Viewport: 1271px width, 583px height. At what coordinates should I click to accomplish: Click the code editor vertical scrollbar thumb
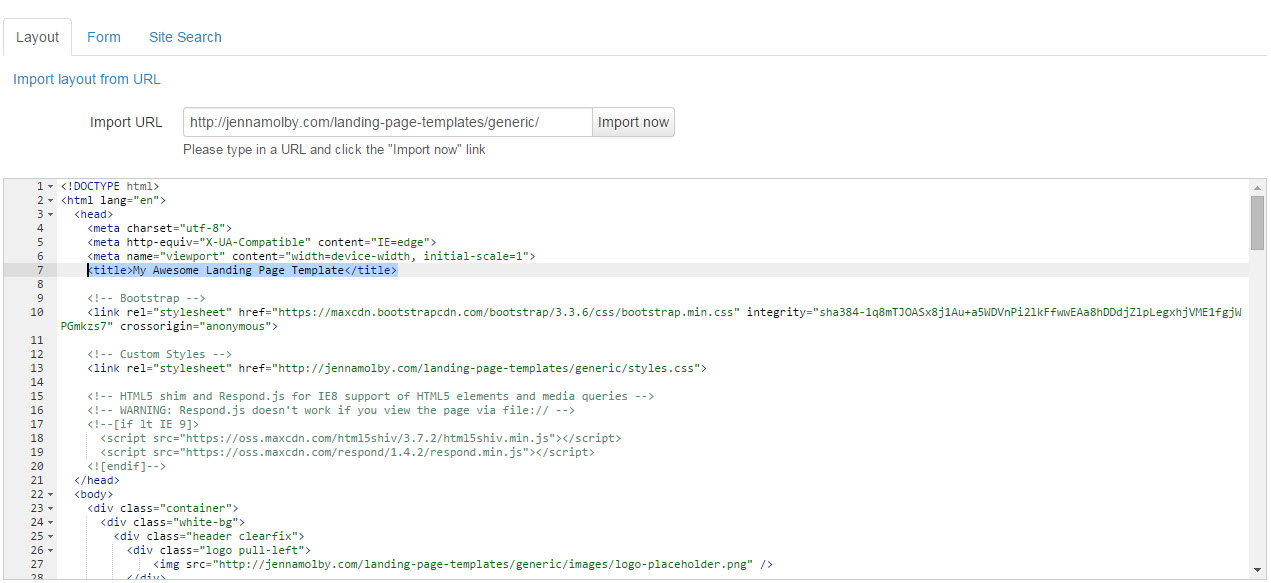click(x=1257, y=222)
